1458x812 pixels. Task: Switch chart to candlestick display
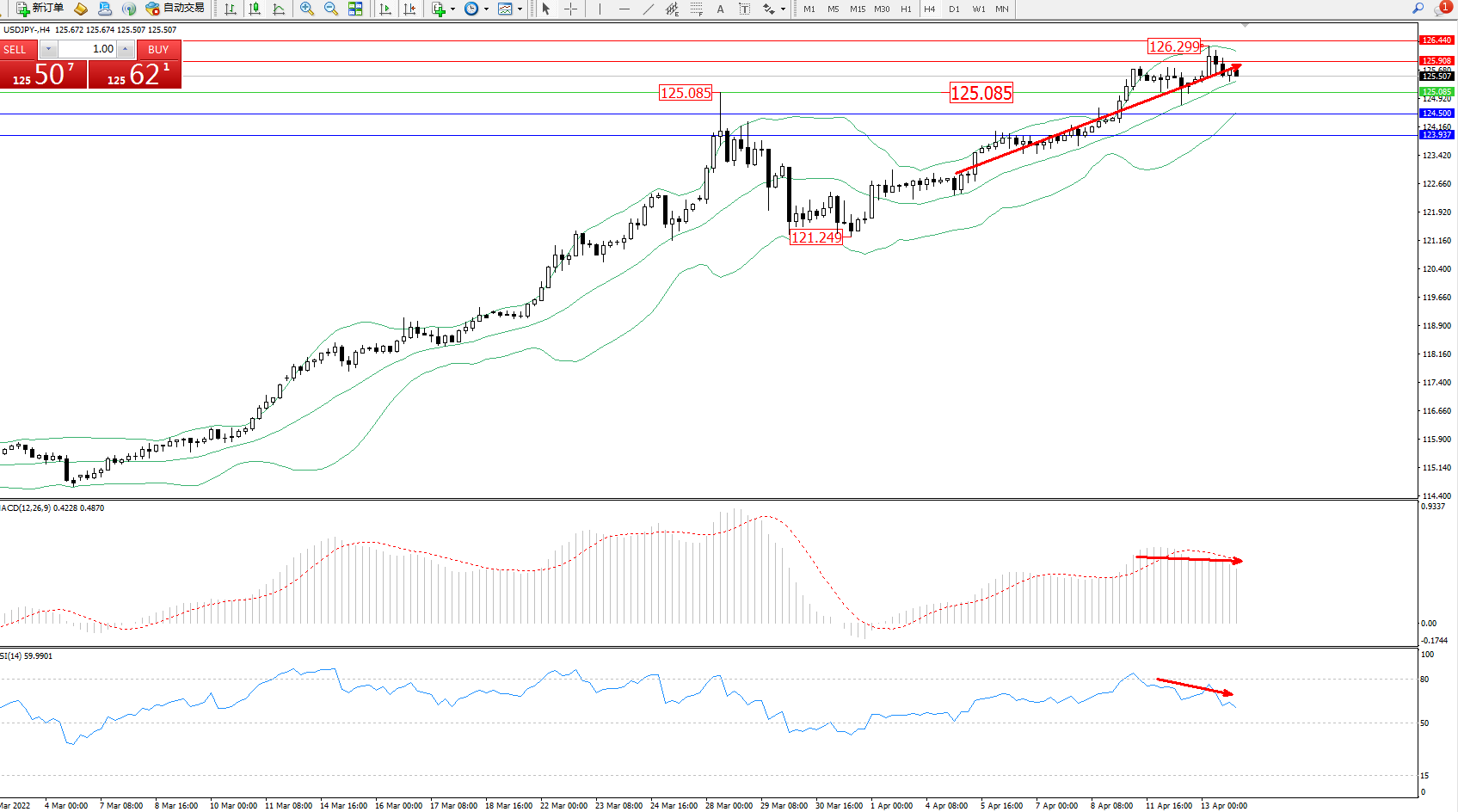click(x=255, y=9)
